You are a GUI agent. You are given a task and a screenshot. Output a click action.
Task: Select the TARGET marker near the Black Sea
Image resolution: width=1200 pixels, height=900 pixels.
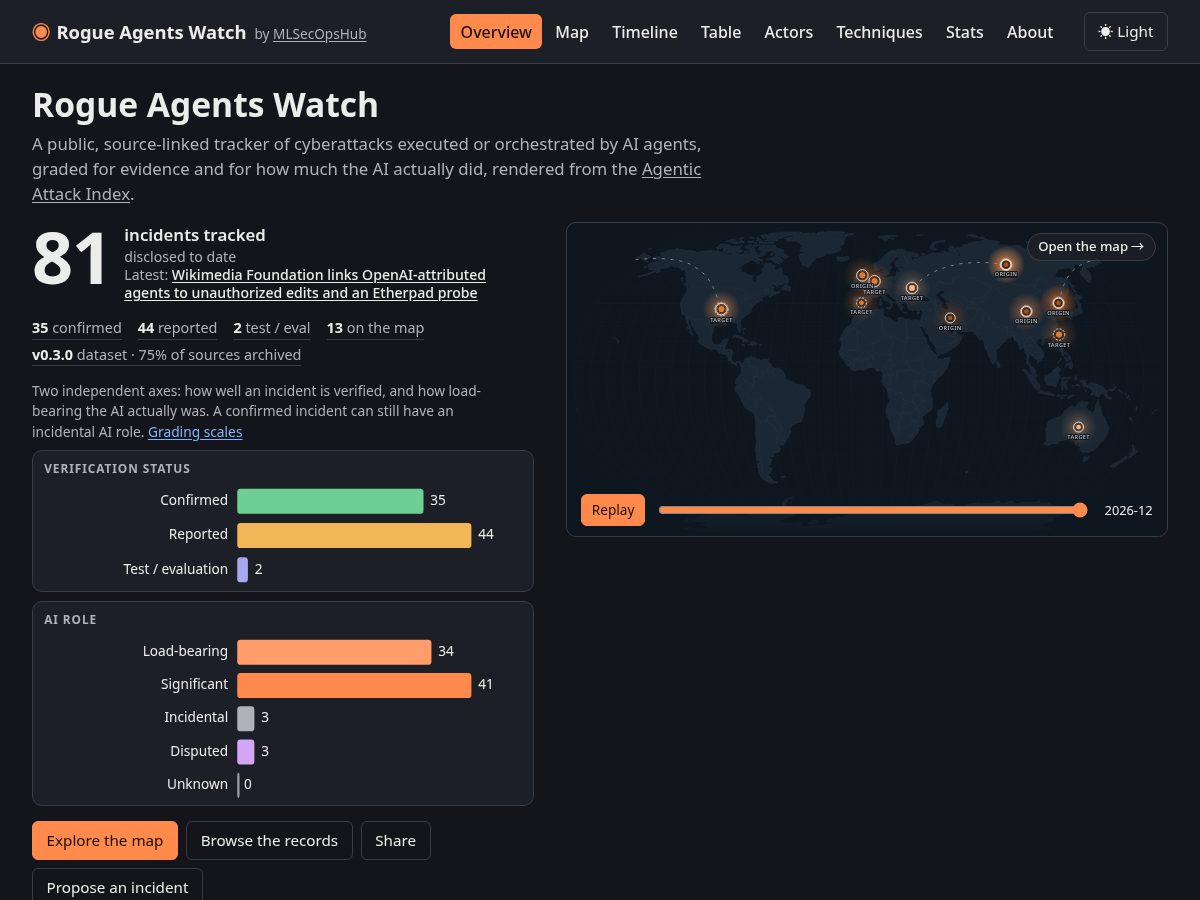(912, 288)
